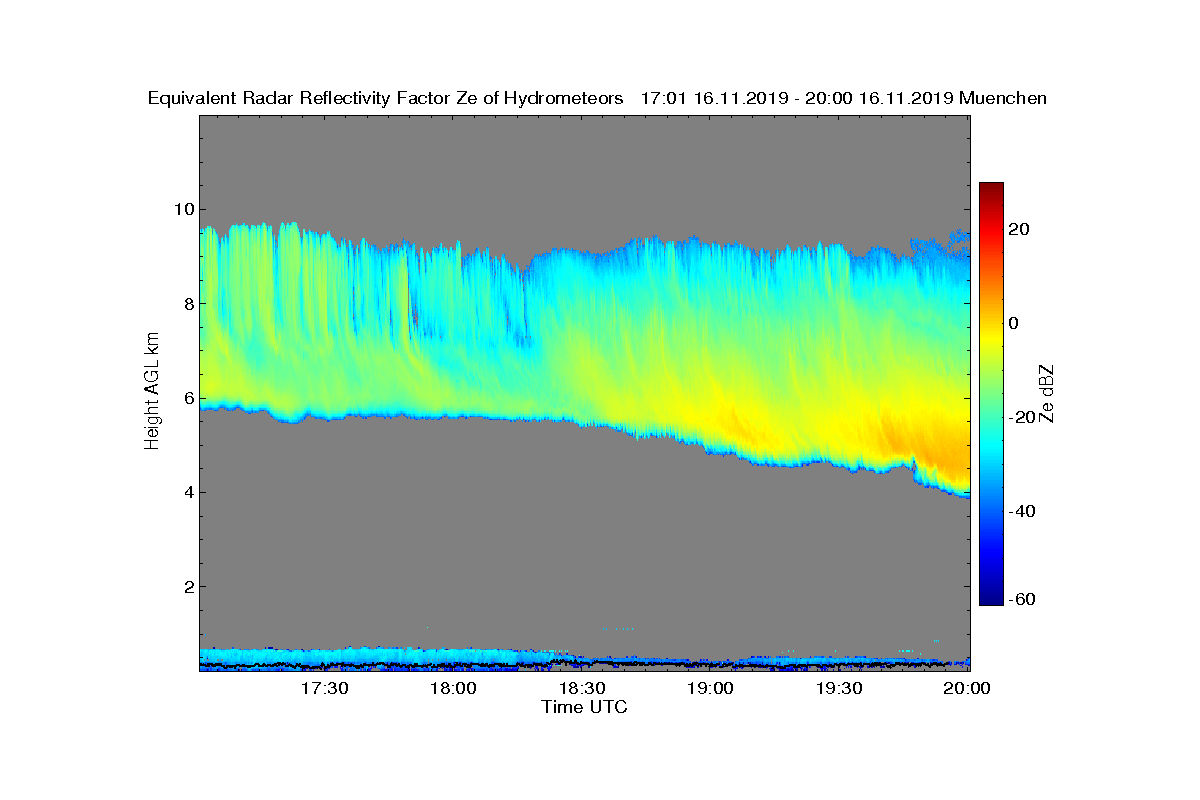
Task: Click the 8 km height tick label
Action: (188, 303)
